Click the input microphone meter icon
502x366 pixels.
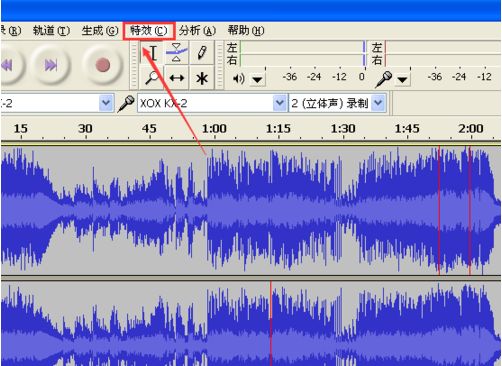[383, 79]
